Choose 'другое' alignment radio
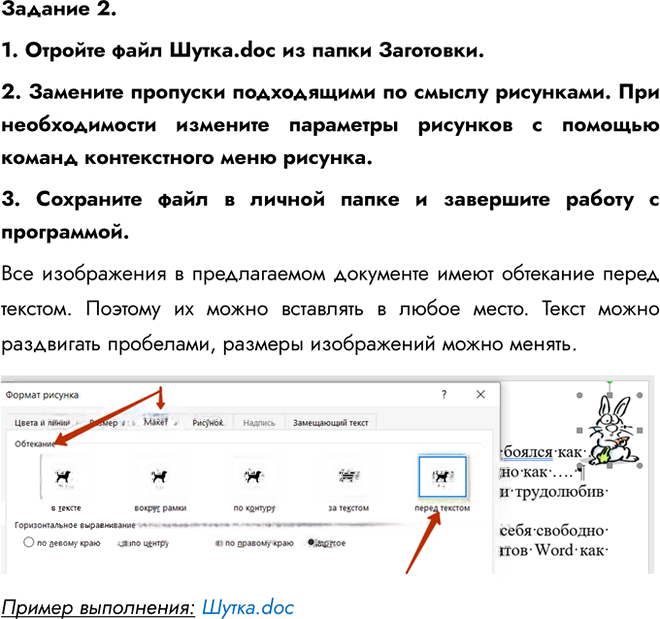This screenshot has width=660, height=619. tap(311, 542)
